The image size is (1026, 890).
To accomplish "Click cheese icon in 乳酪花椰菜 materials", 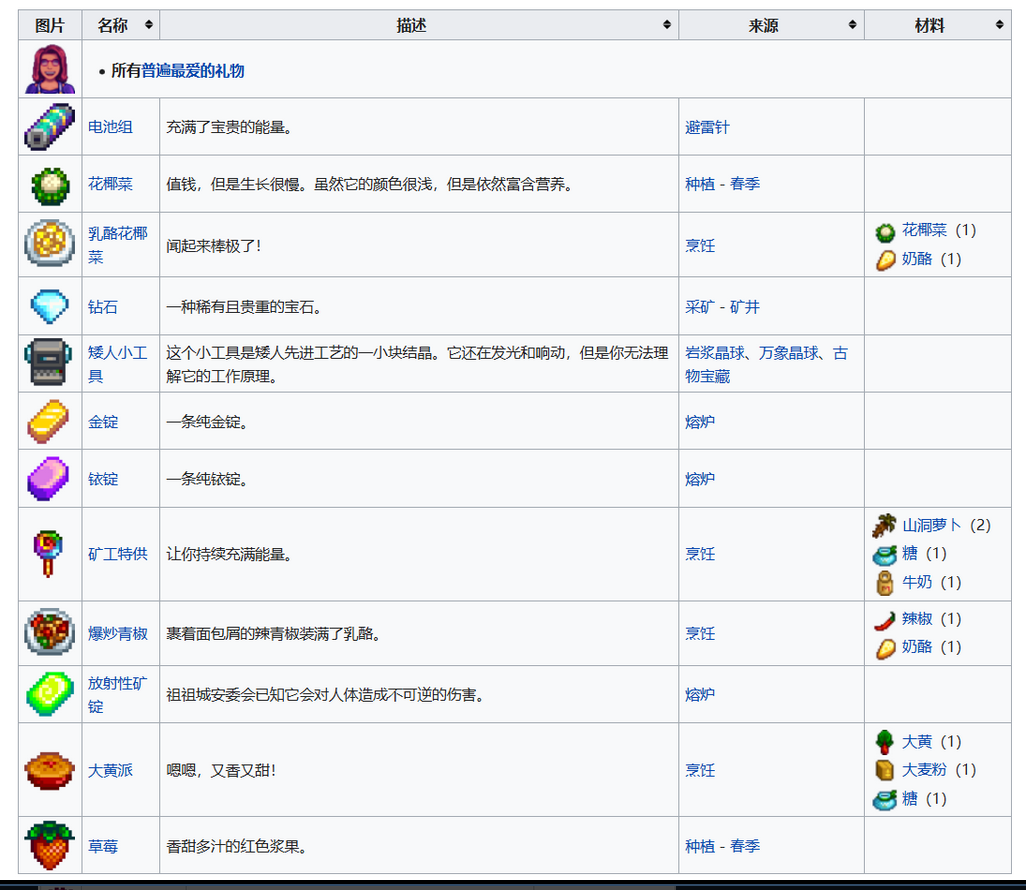I will 885,260.
